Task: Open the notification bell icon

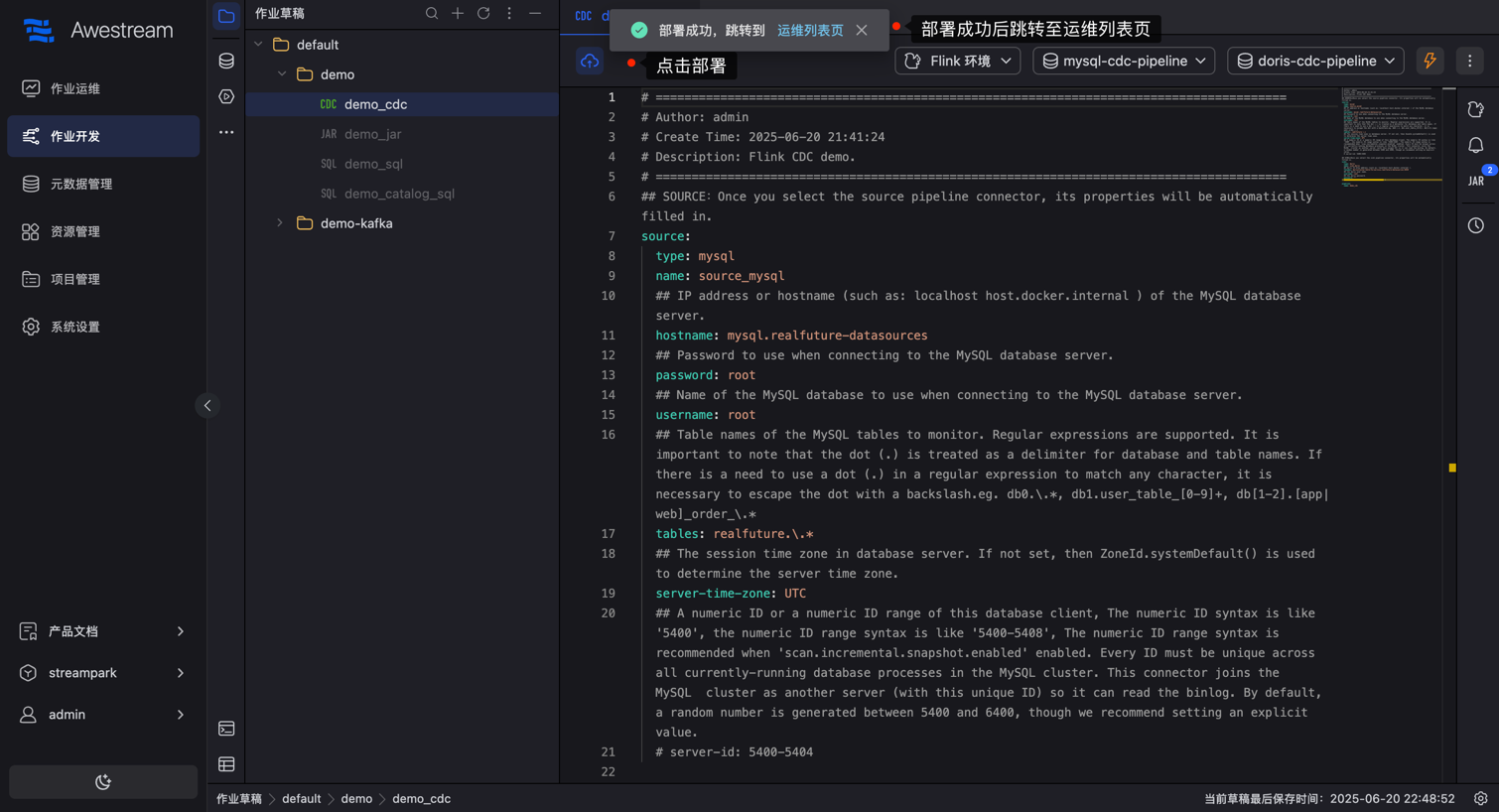Action: (1476, 146)
